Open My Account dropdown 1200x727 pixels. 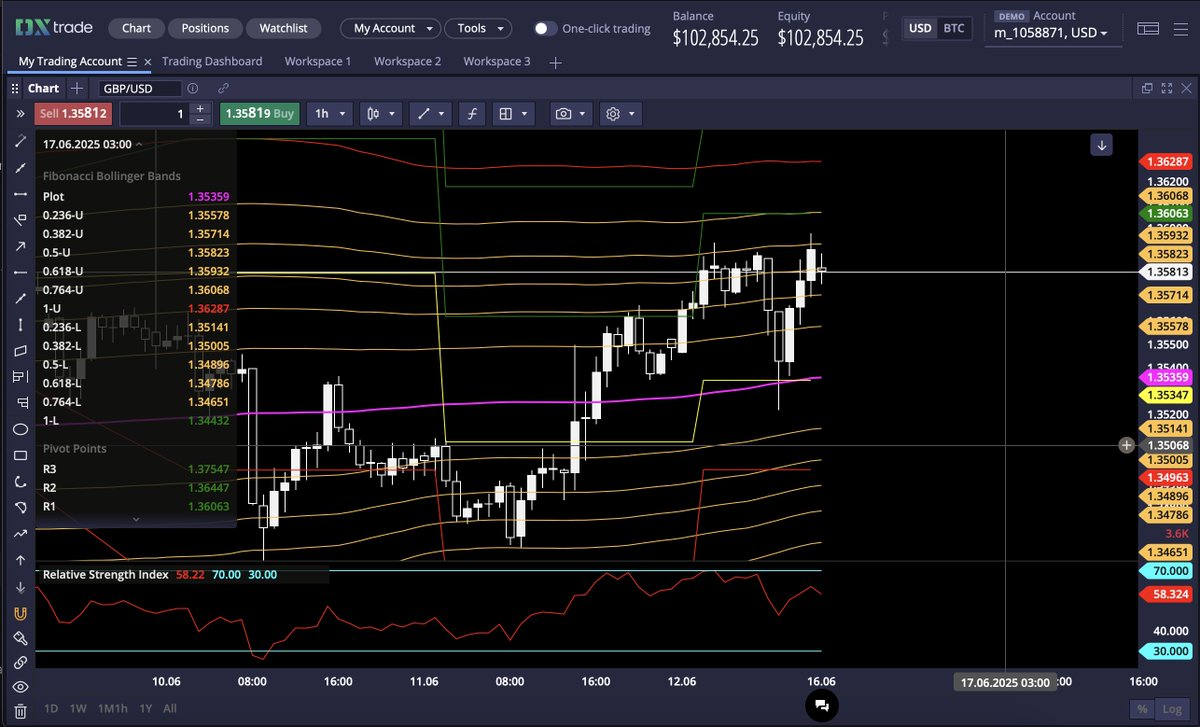click(391, 28)
